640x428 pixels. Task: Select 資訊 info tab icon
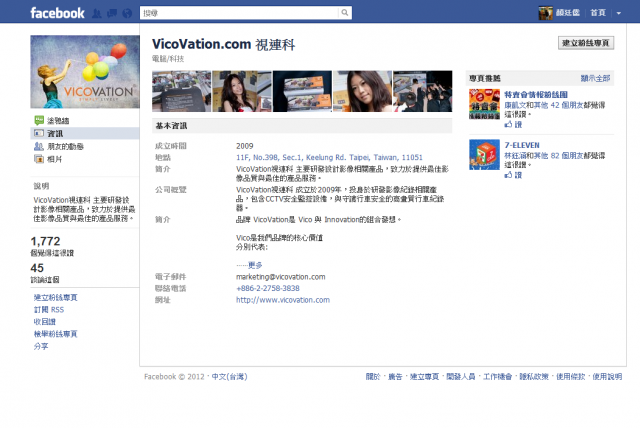39,133
